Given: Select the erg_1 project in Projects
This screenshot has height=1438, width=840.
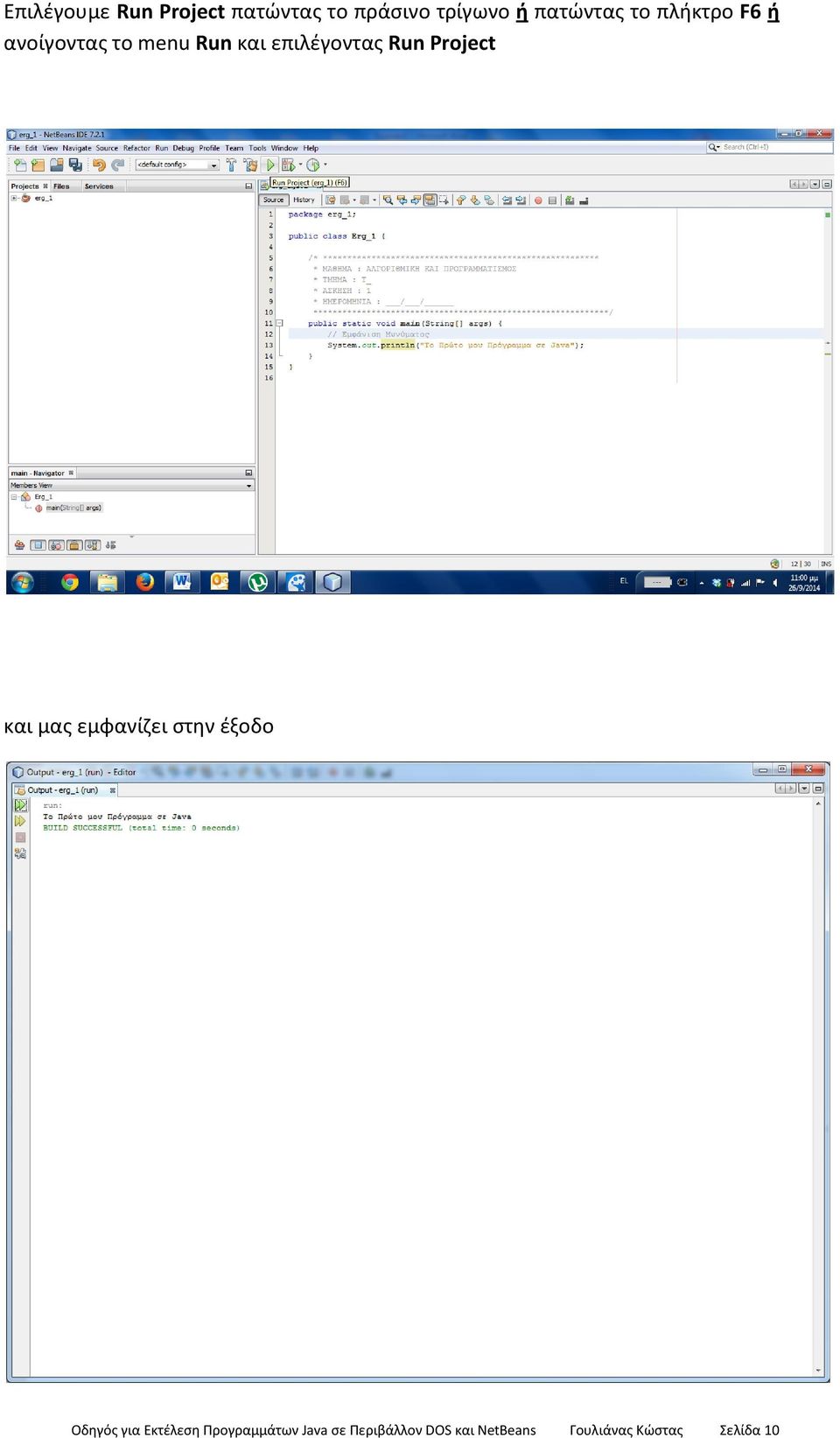Looking at the screenshot, I should coord(43,199).
